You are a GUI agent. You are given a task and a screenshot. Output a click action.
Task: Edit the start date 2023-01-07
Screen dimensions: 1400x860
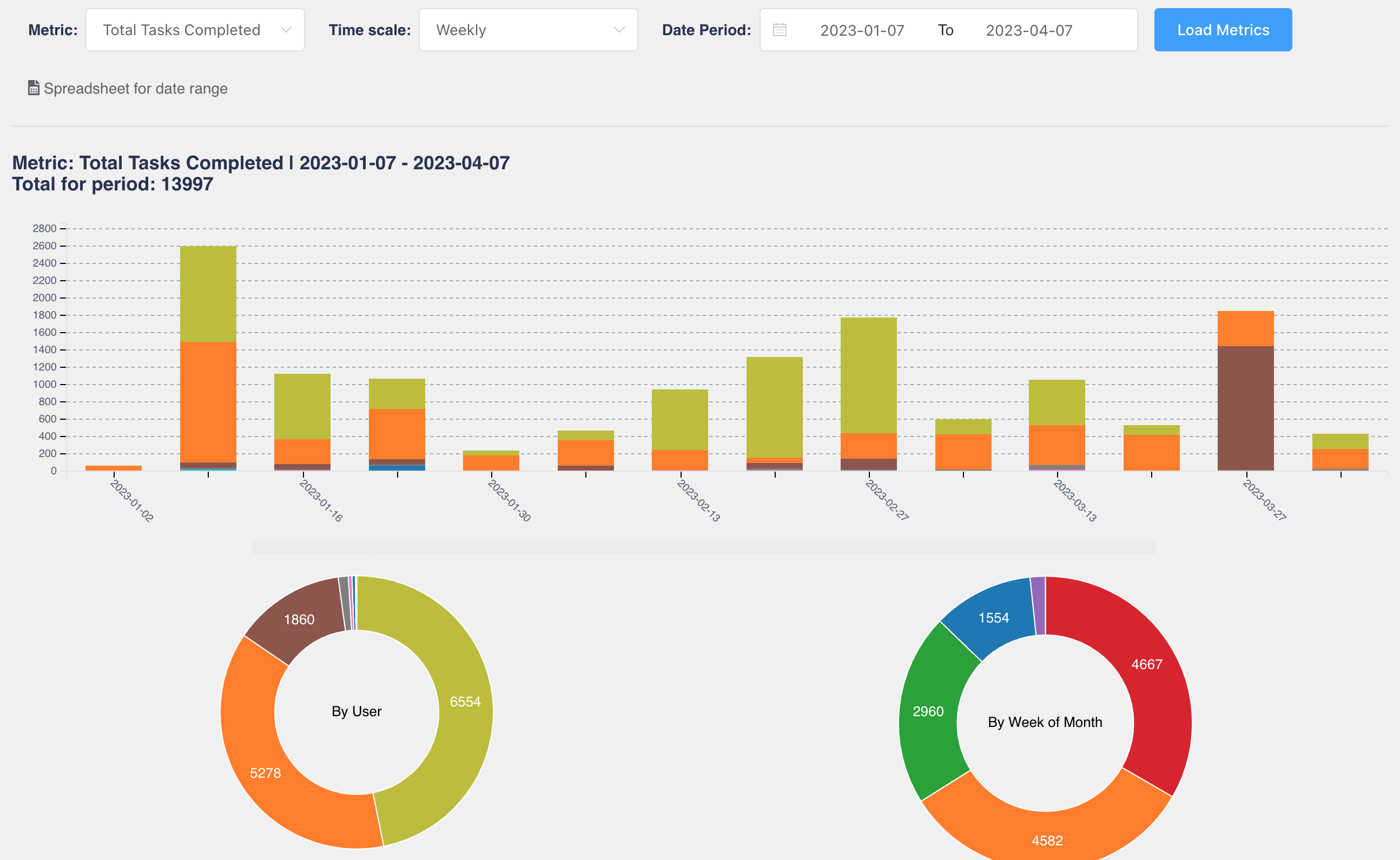862,30
